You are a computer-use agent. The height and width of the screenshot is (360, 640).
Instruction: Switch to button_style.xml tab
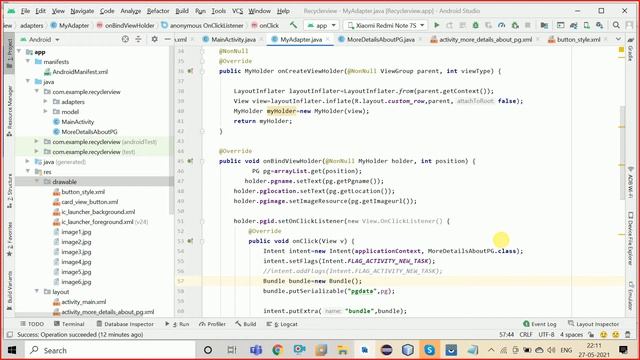click(578, 40)
